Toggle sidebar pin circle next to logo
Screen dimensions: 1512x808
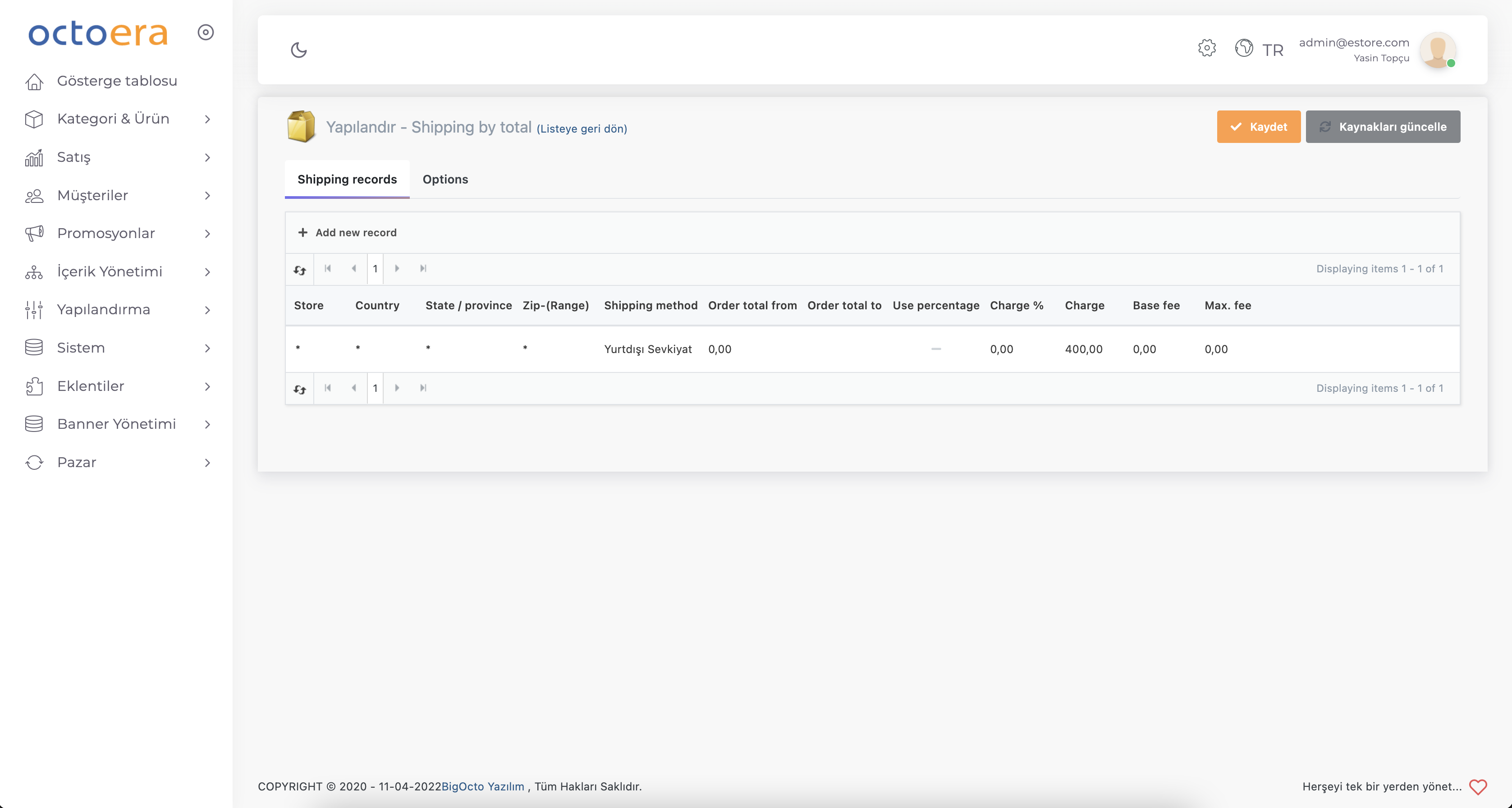pos(206,32)
